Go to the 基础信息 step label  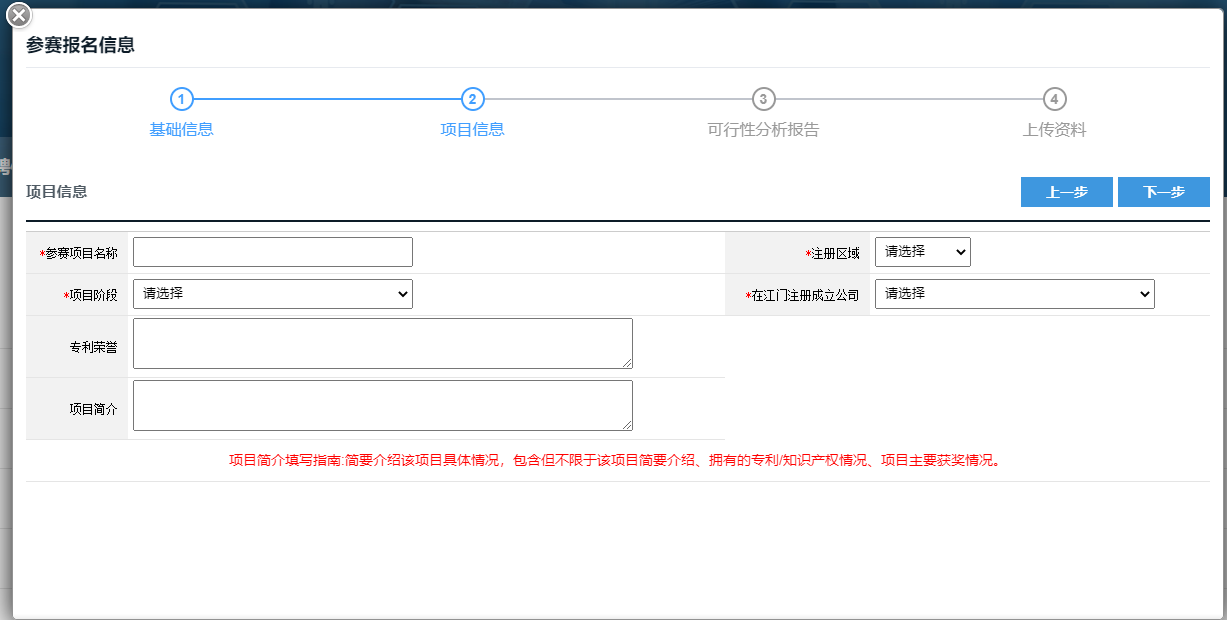click(x=181, y=129)
